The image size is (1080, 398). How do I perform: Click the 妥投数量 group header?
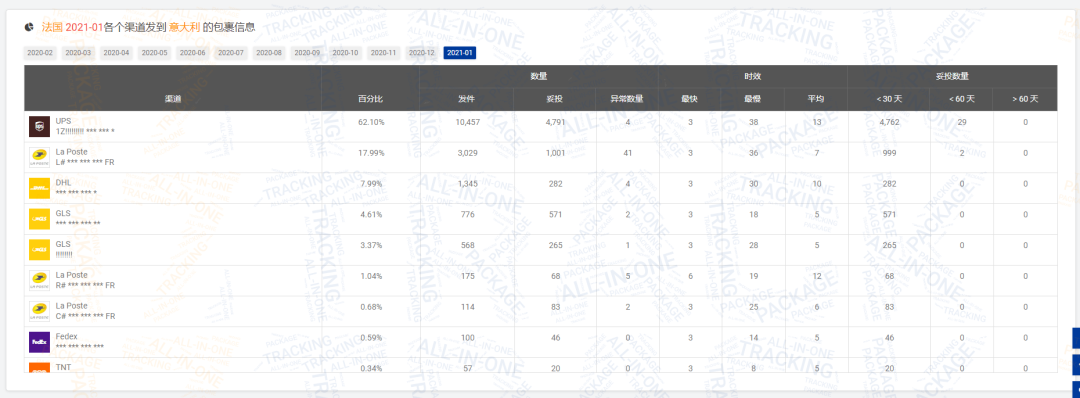coord(953,76)
